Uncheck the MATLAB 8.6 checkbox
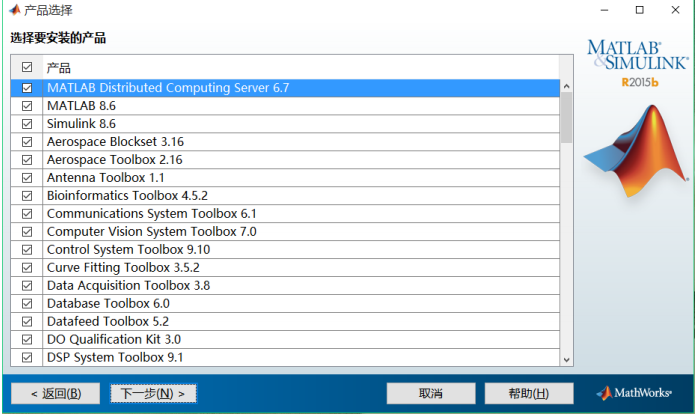This screenshot has height=417, width=695. [27, 106]
